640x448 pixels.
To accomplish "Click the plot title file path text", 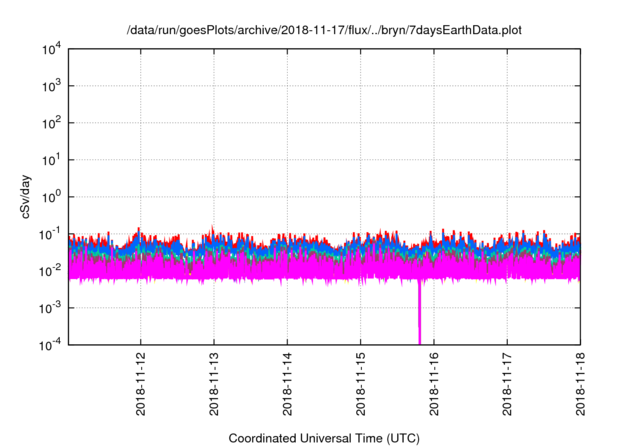I will click(323, 31).
